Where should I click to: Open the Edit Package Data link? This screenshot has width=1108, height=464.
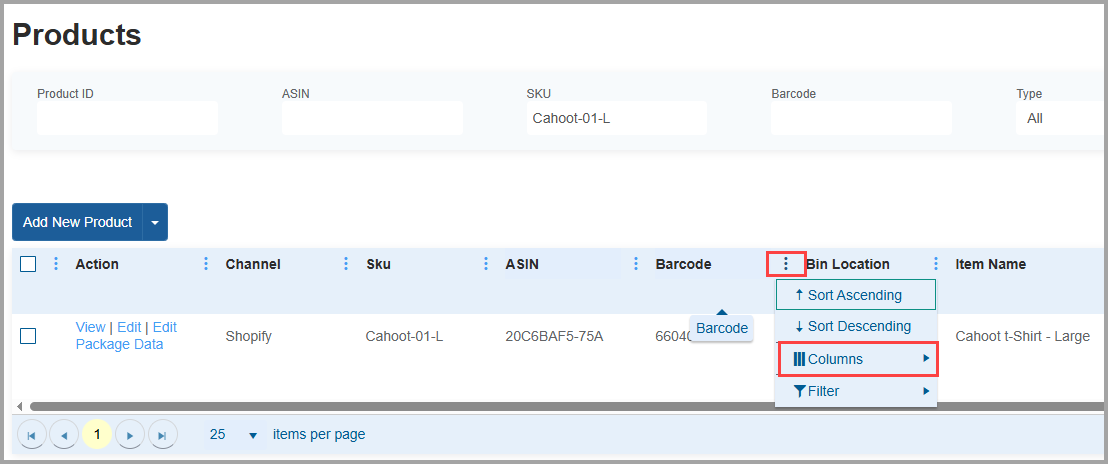click(x=126, y=336)
